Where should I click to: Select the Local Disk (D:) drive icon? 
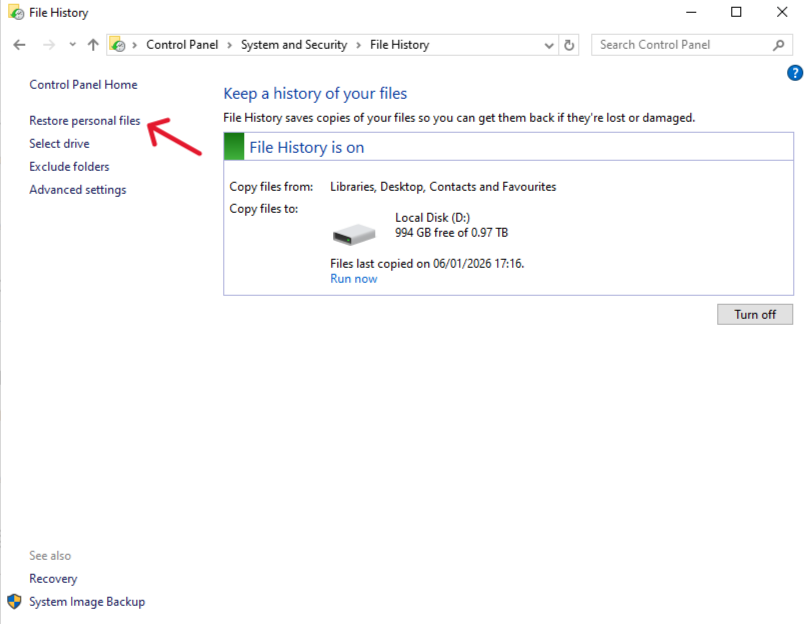point(353,232)
